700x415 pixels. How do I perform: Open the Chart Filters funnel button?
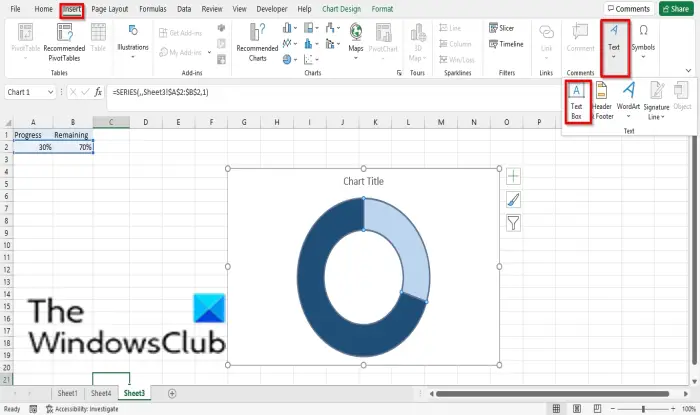pyautogui.click(x=513, y=223)
